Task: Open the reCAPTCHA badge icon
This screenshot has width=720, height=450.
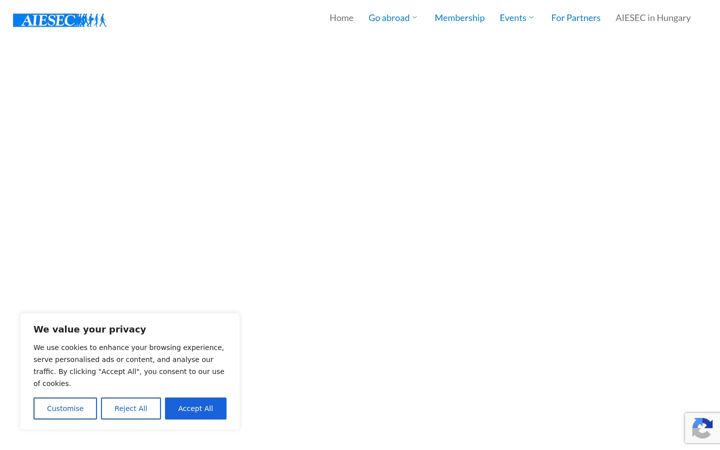Action: click(x=703, y=428)
